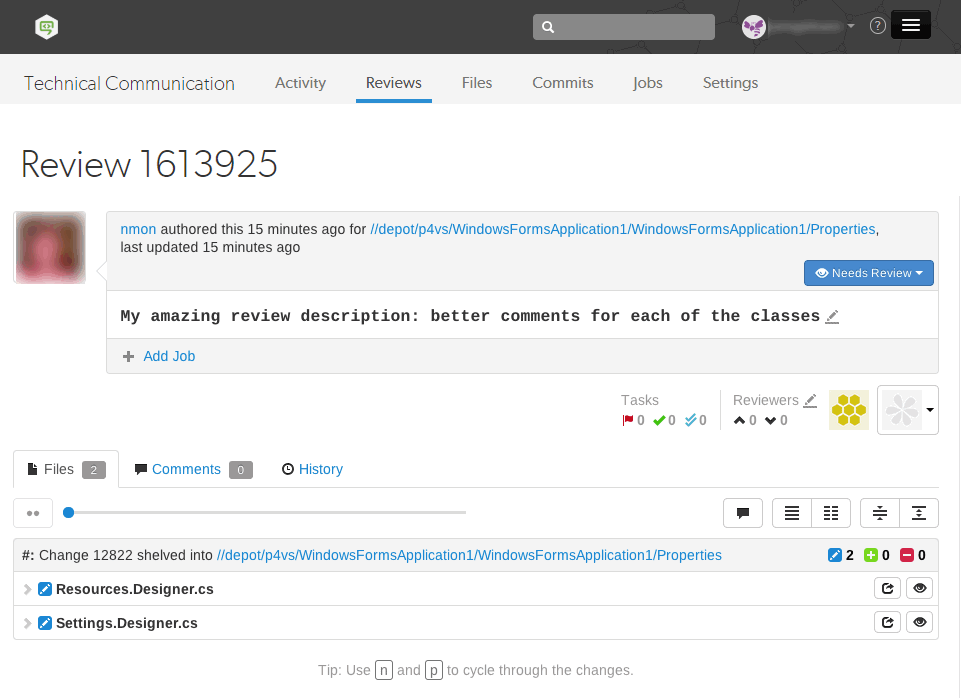Expand the Resources.Designer.cs file diff

click(28, 589)
